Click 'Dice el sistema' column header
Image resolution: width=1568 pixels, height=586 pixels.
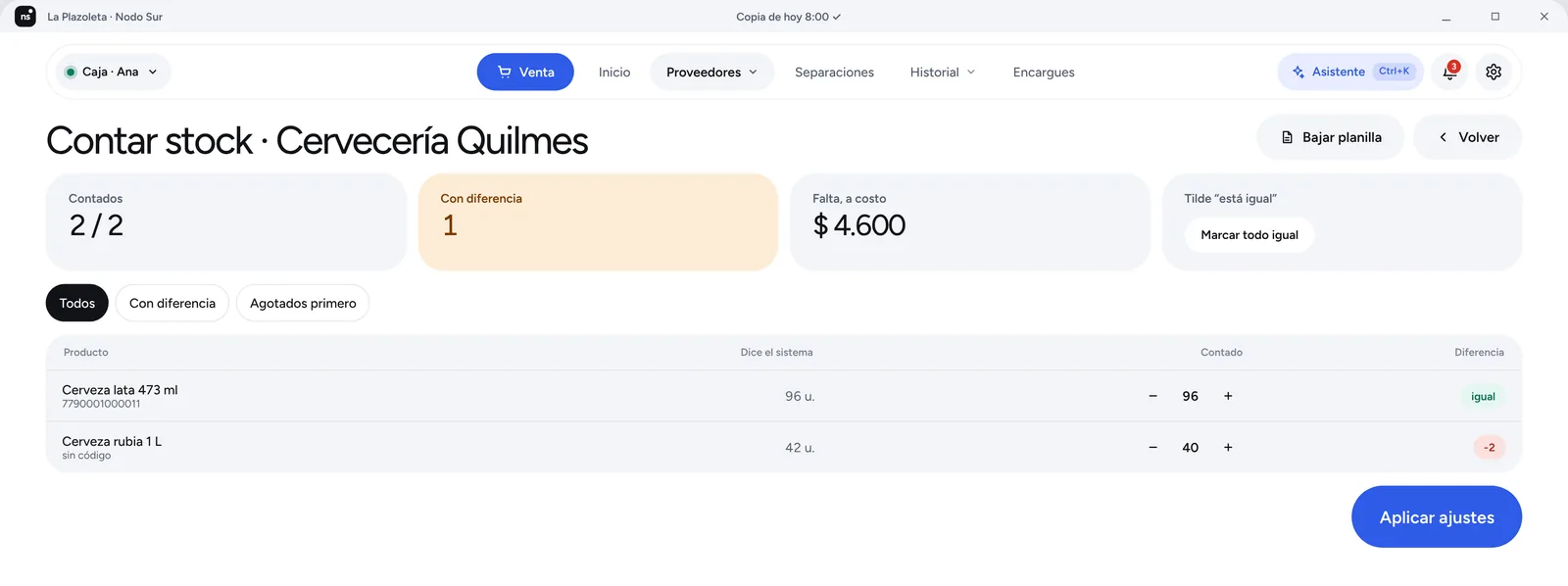776,352
